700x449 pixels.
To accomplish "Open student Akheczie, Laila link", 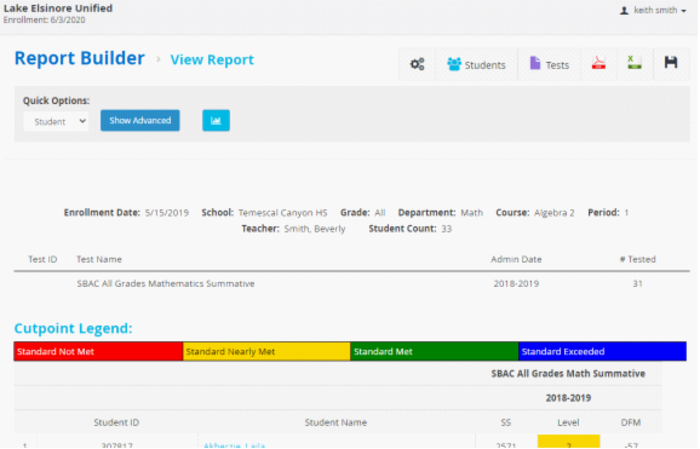I will [234, 445].
